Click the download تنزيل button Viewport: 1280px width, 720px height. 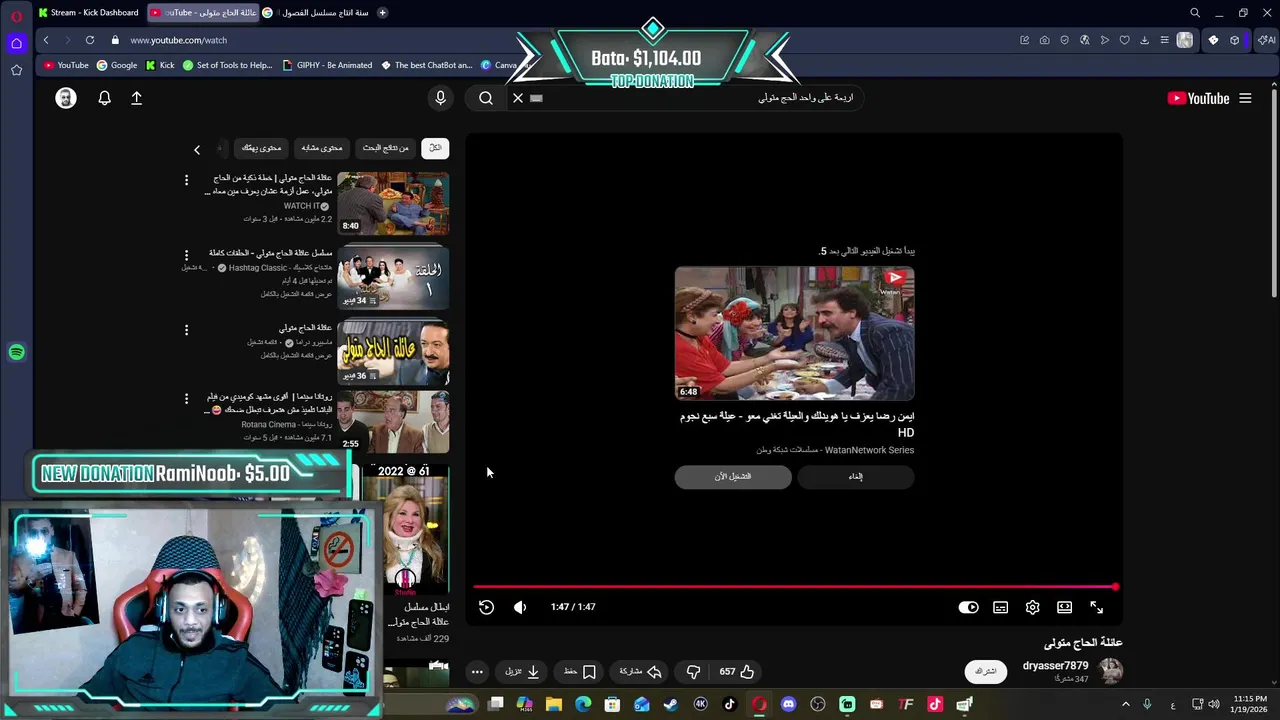point(523,672)
